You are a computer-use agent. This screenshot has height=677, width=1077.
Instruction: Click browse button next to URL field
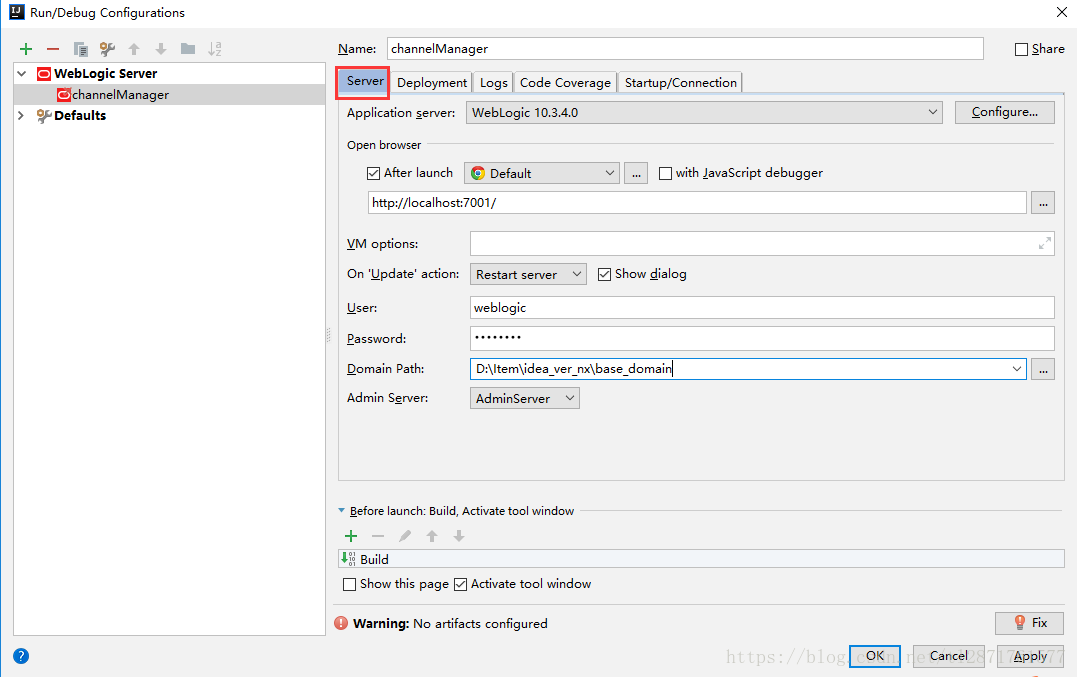click(1043, 203)
